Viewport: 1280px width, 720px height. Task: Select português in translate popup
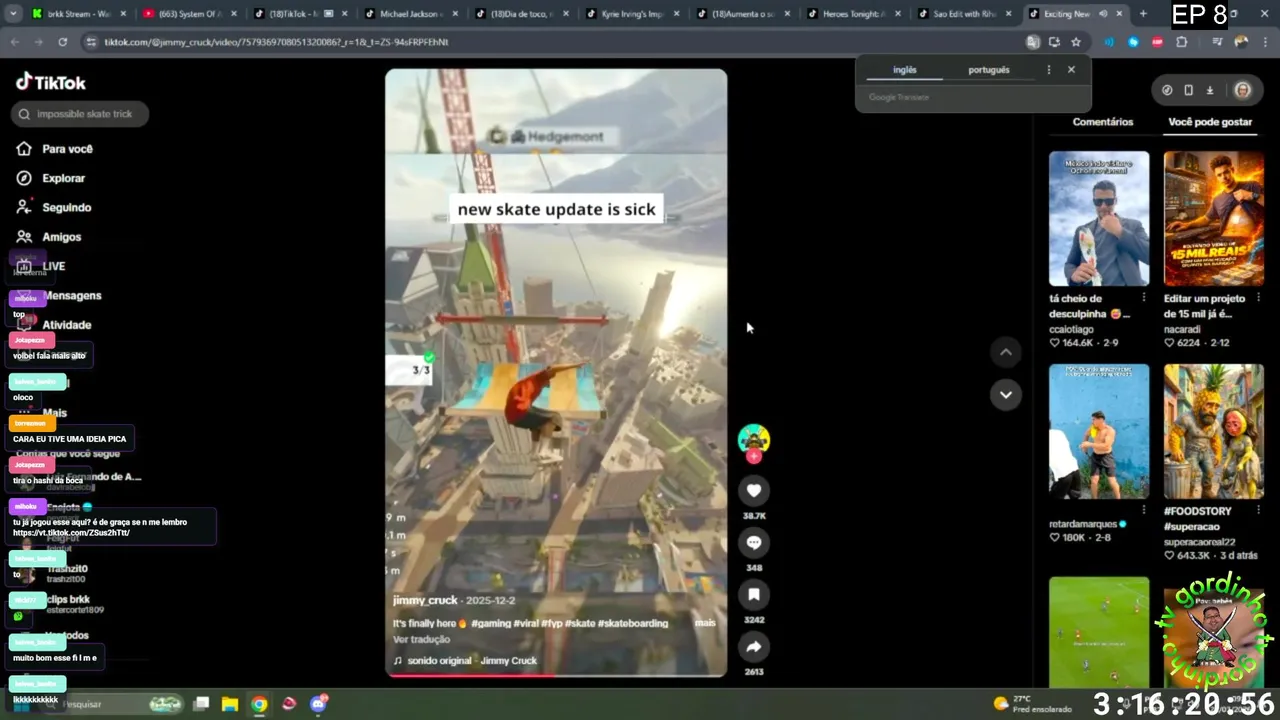pyautogui.click(x=989, y=70)
